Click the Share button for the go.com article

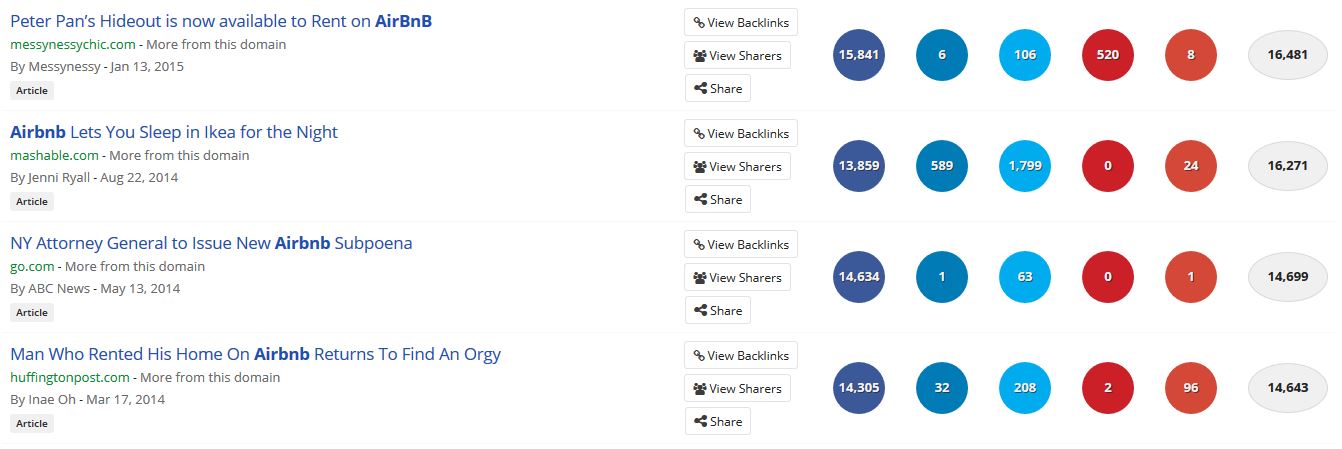click(x=717, y=310)
